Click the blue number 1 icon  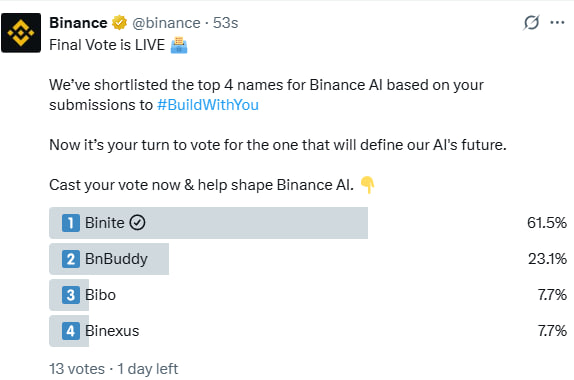point(71,223)
